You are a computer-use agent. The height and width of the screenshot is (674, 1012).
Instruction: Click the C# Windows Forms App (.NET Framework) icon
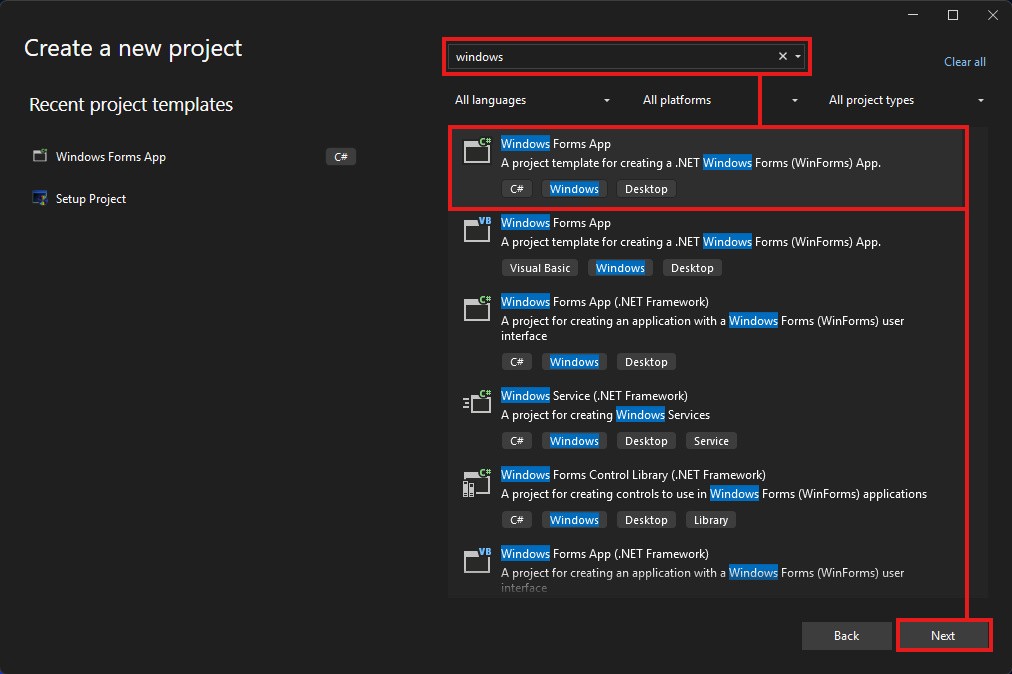(x=477, y=308)
